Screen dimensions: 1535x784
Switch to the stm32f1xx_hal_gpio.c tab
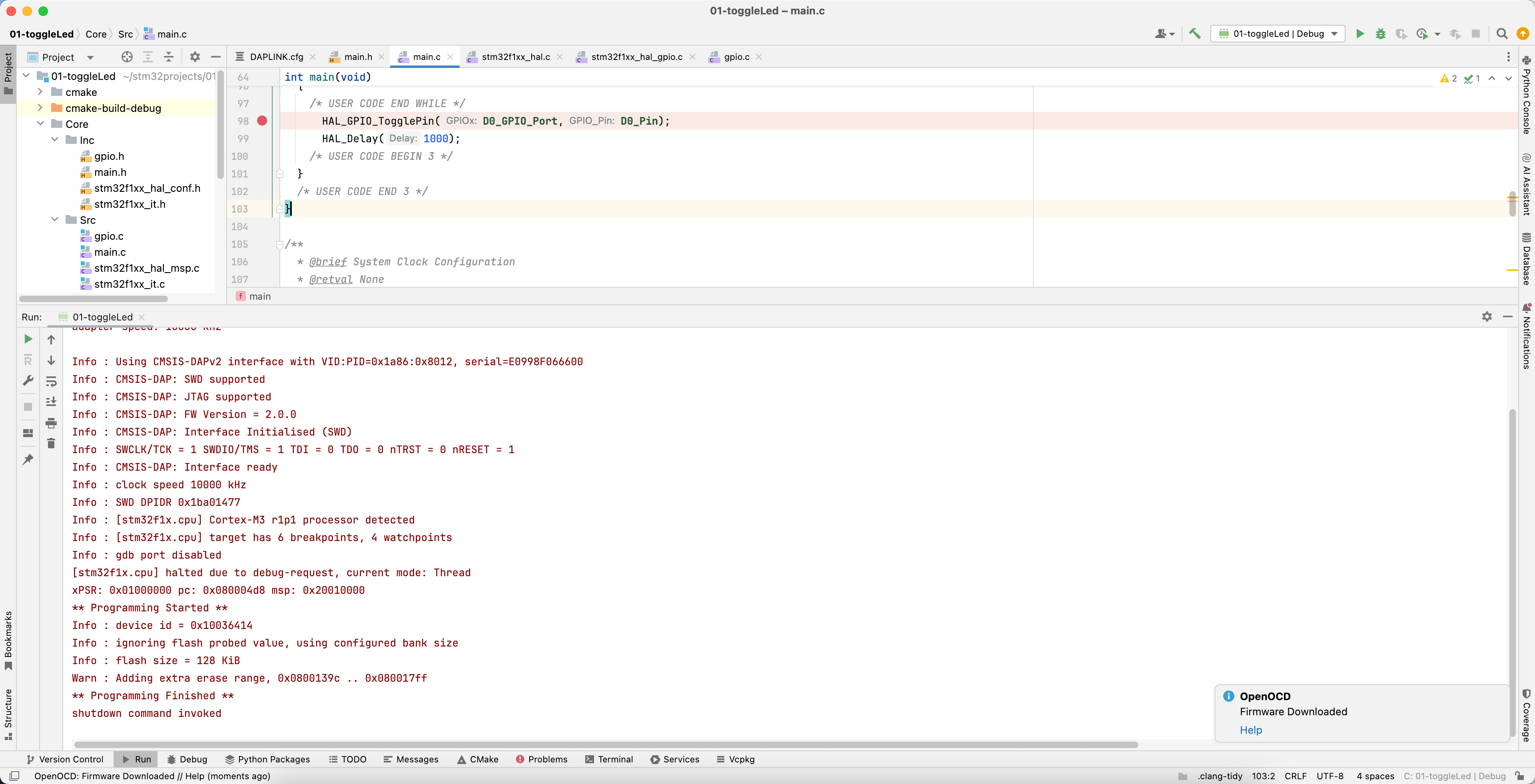(636, 57)
